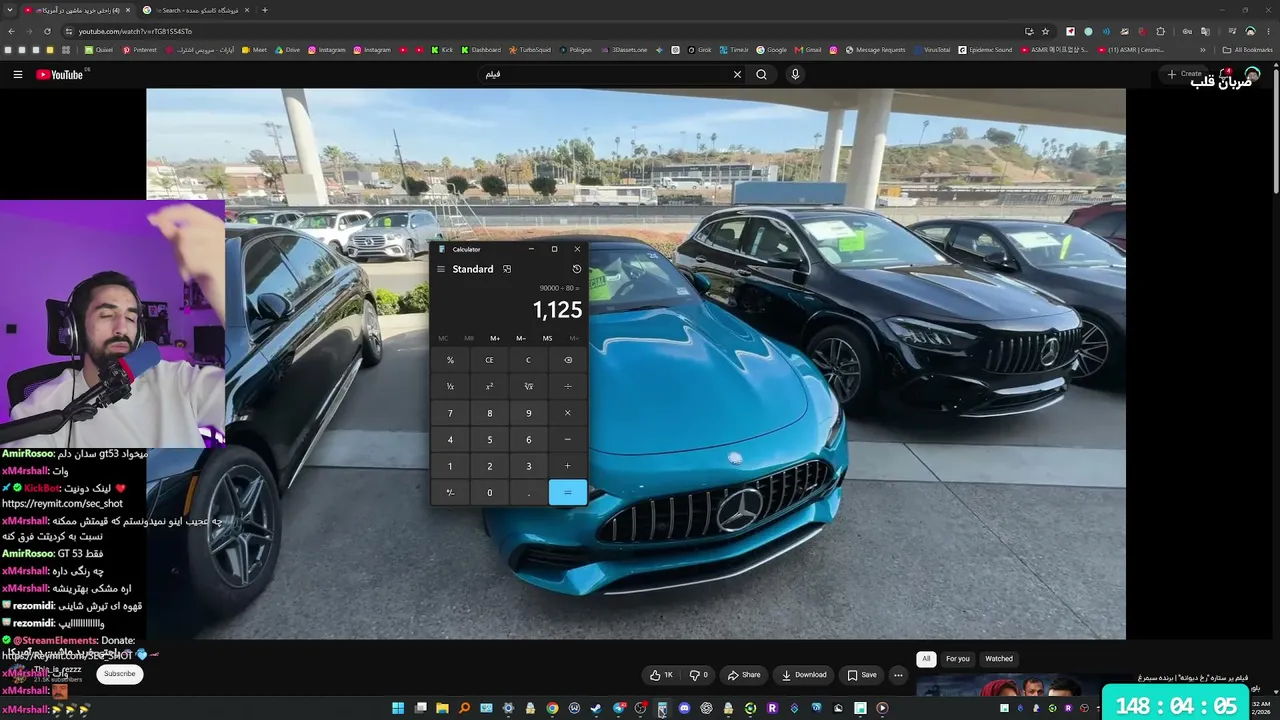Open the TurboSquid bookmark
Image resolution: width=1280 pixels, height=720 pixels.
529,50
